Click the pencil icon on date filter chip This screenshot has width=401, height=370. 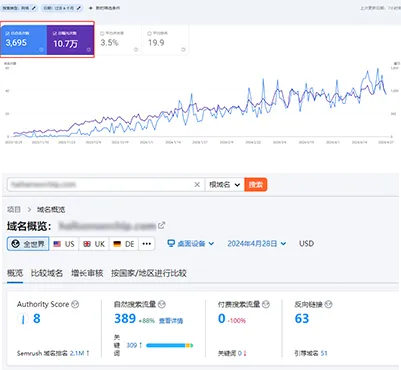tap(79, 8)
